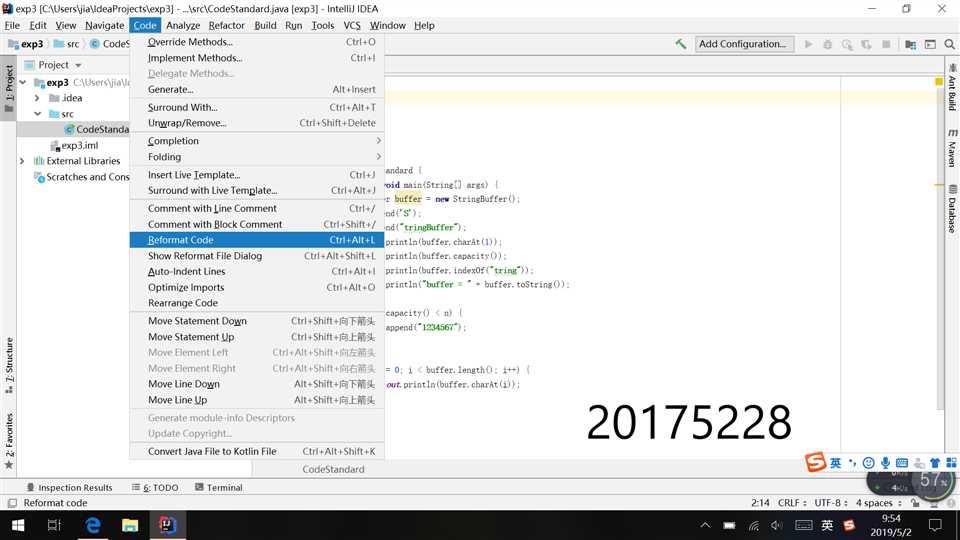Screen dimensions: 960x540
Task: Open the Refactor menu in menu bar
Action: pos(227,25)
